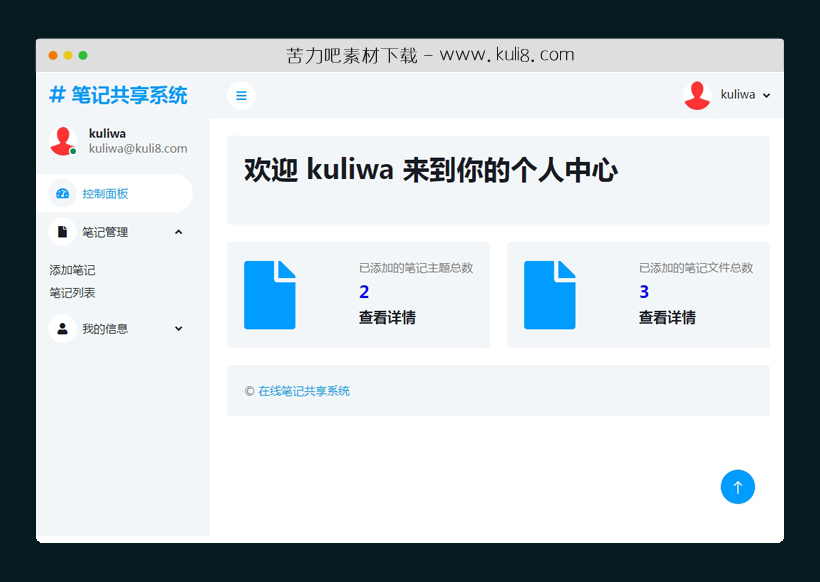Click the blue file icon on the 笔记文件 card
This screenshot has height=582, width=820.
[549, 294]
